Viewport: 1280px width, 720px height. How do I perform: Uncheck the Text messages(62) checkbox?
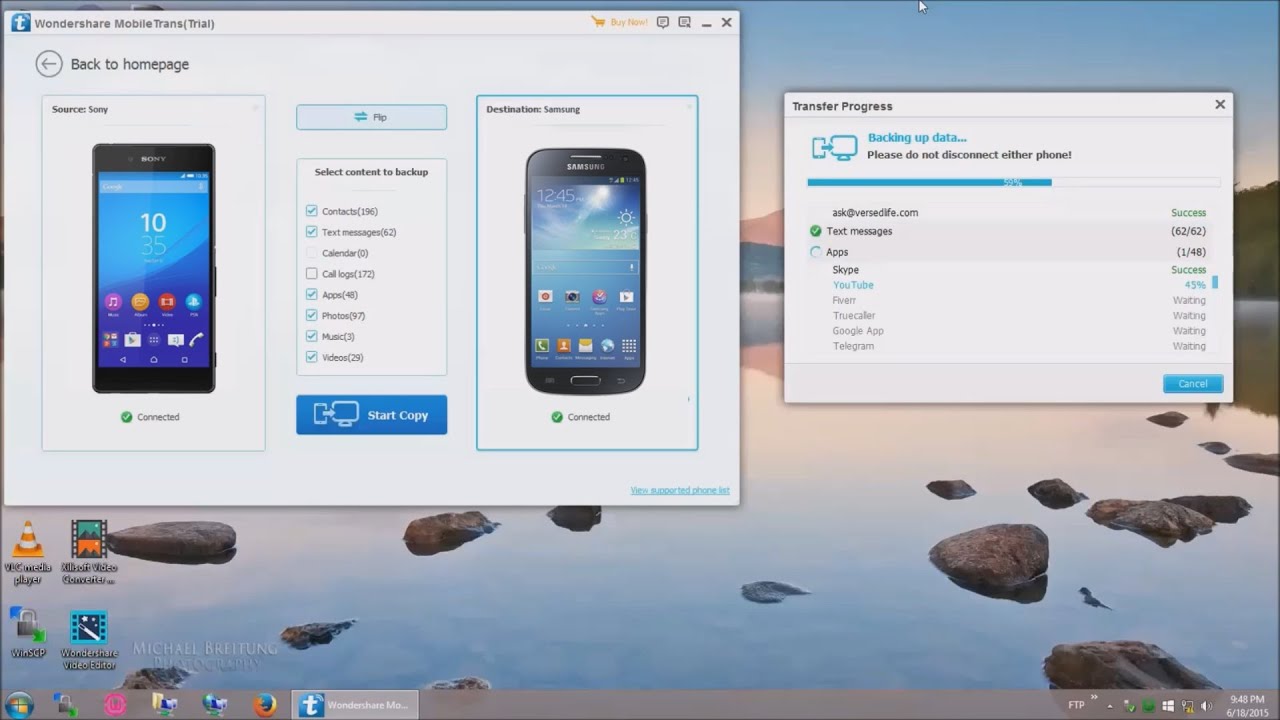(x=312, y=232)
